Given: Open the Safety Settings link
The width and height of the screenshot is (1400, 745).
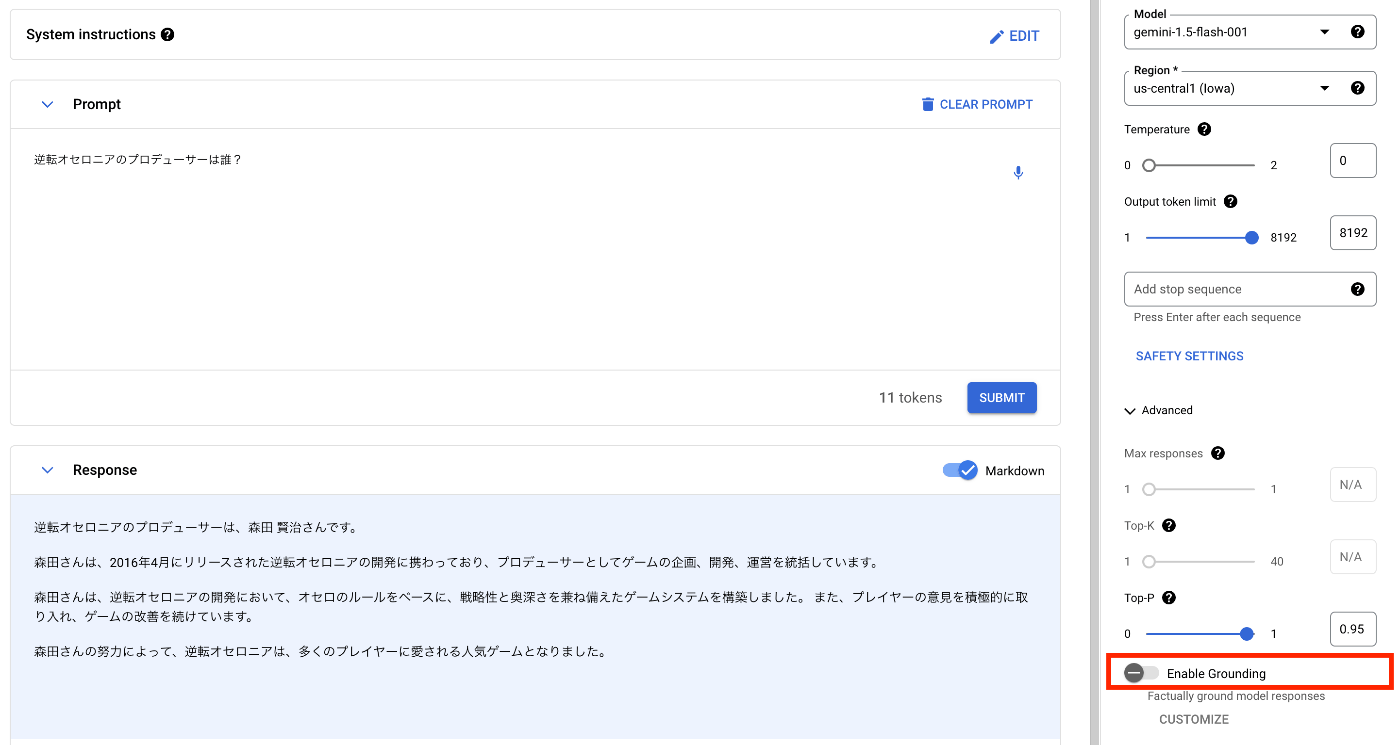Looking at the screenshot, I should coord(1189,356).
